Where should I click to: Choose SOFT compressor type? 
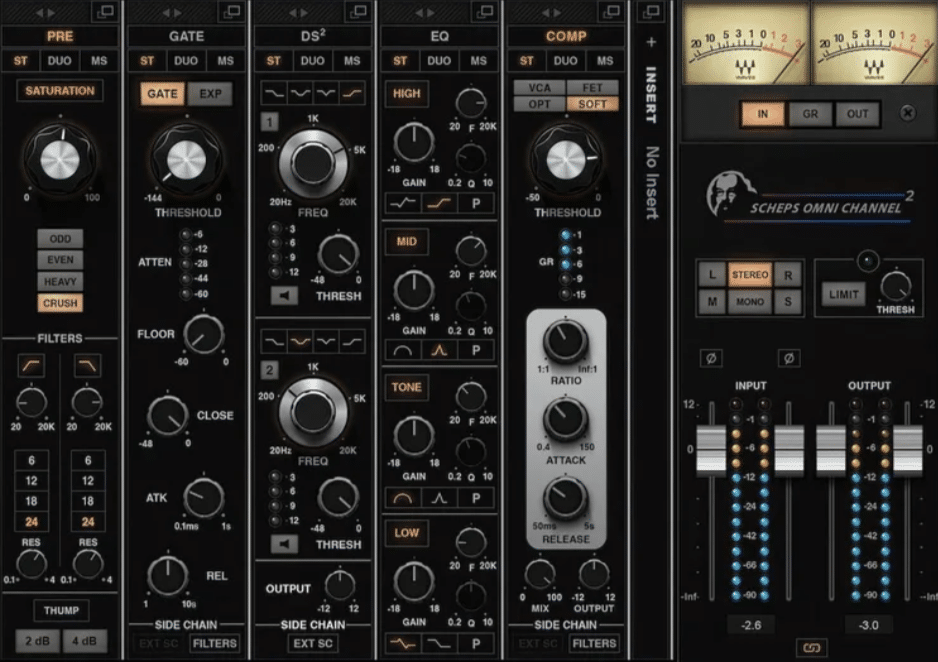click(592, 104)
